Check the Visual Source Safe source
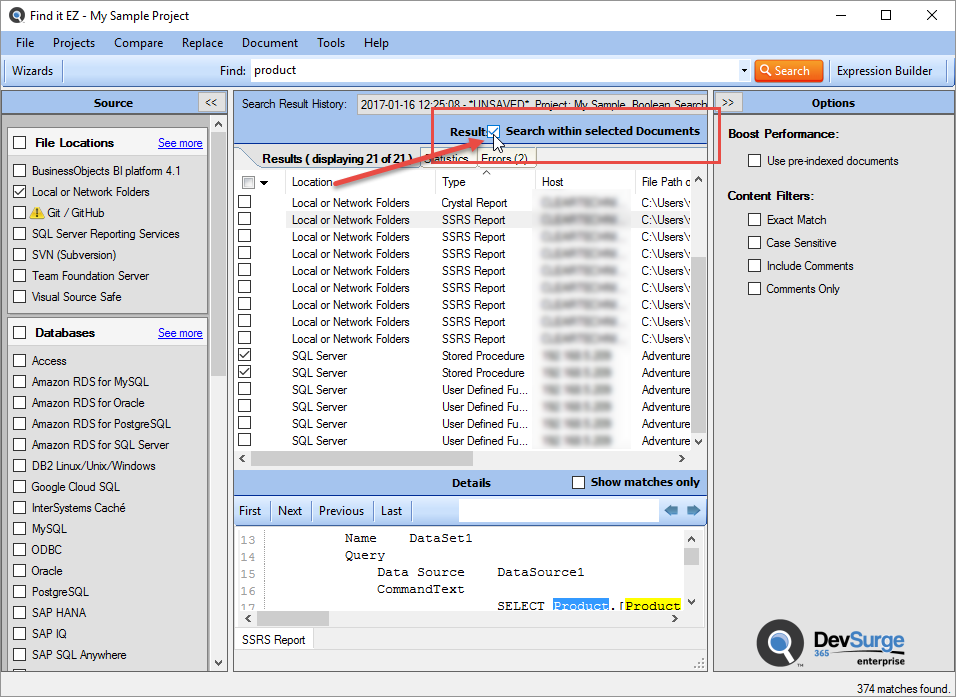956x697 pixels. click(20, 296)
